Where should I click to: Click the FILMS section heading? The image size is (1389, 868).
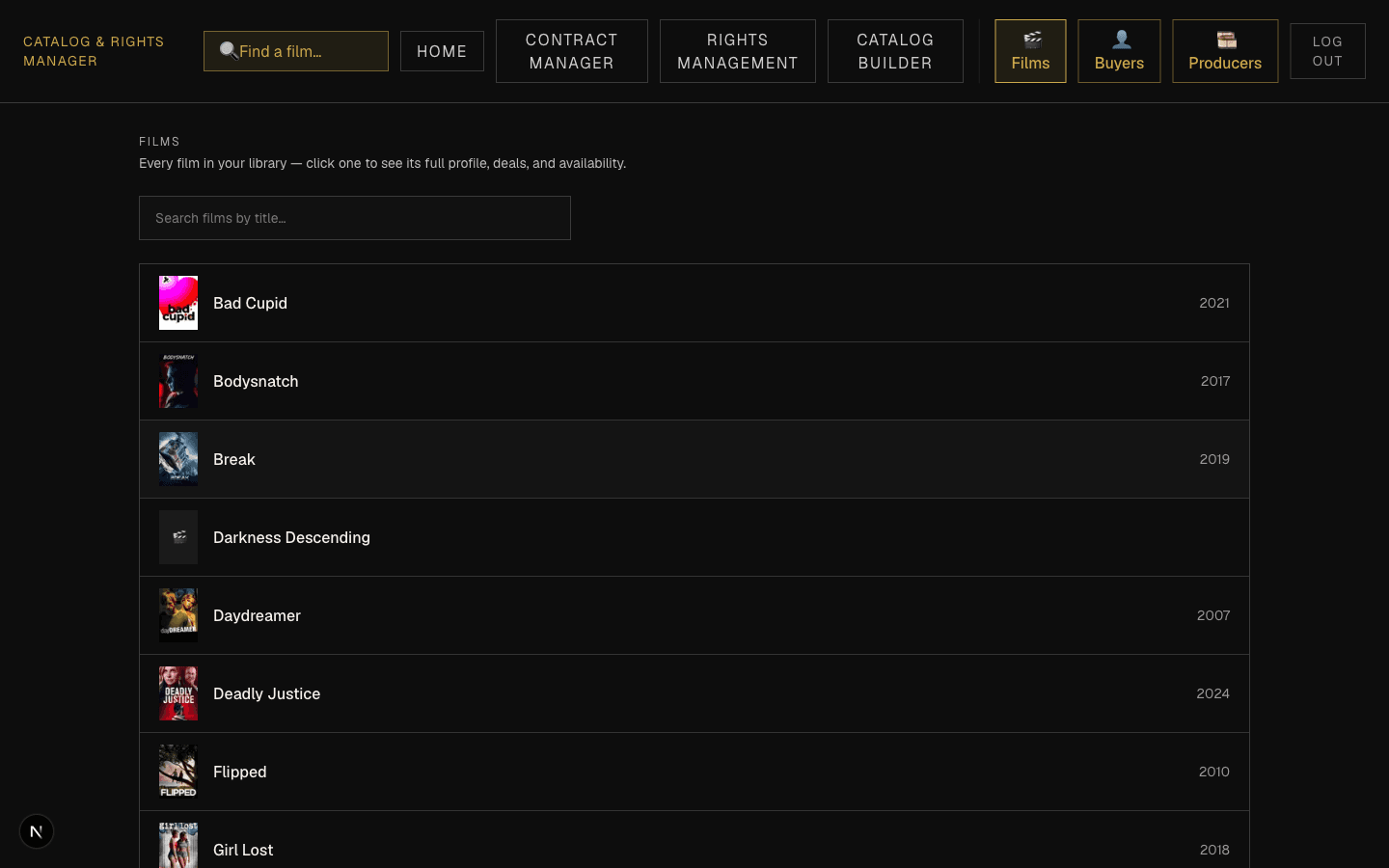tap(159, 142)
